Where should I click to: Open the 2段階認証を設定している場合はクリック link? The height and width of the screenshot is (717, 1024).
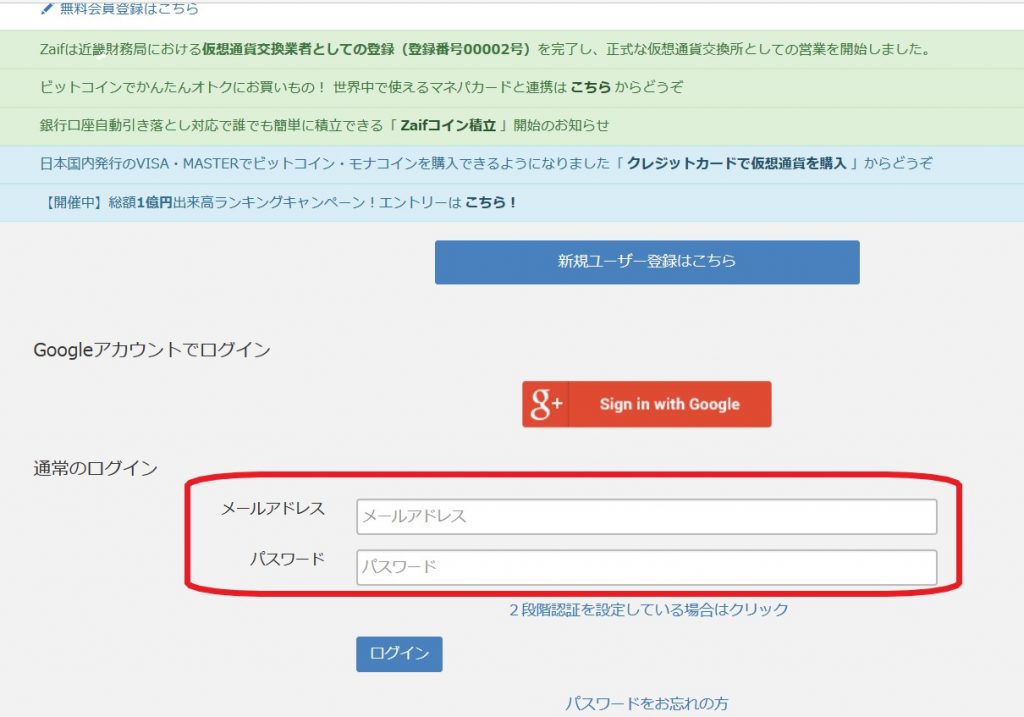pos(648,610)
